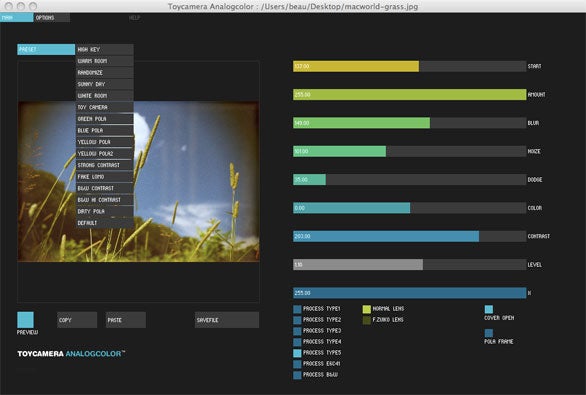Click the Blur slider bar

click(x=410, y=123)
